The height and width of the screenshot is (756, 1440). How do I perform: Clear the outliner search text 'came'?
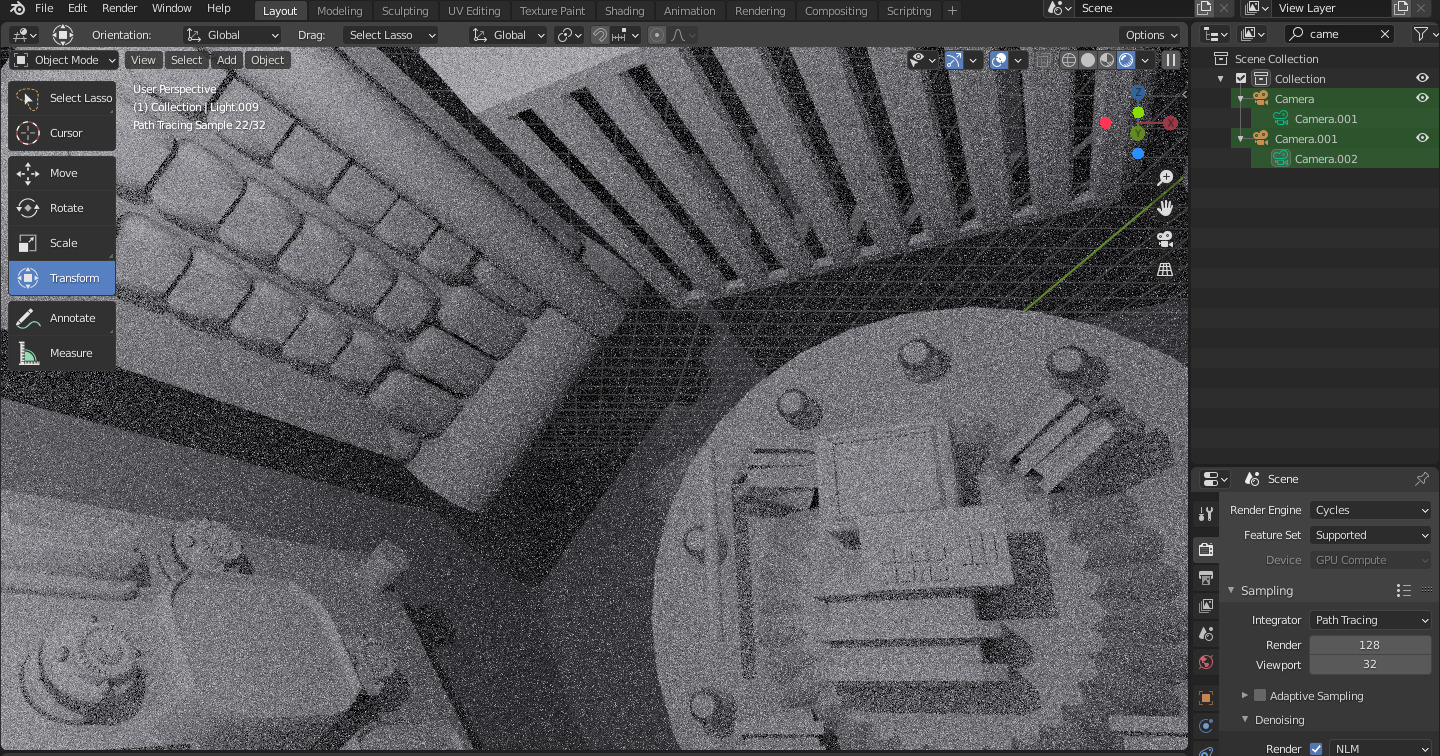[1385, 34]
